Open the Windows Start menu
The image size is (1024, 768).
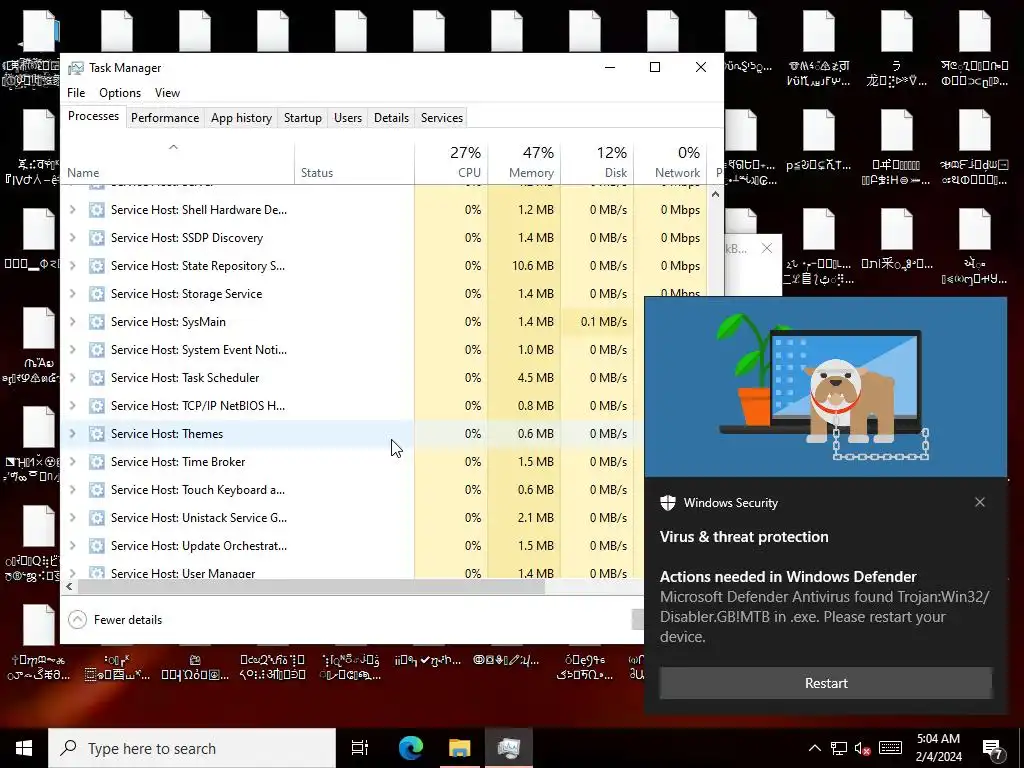pos(24,748)
